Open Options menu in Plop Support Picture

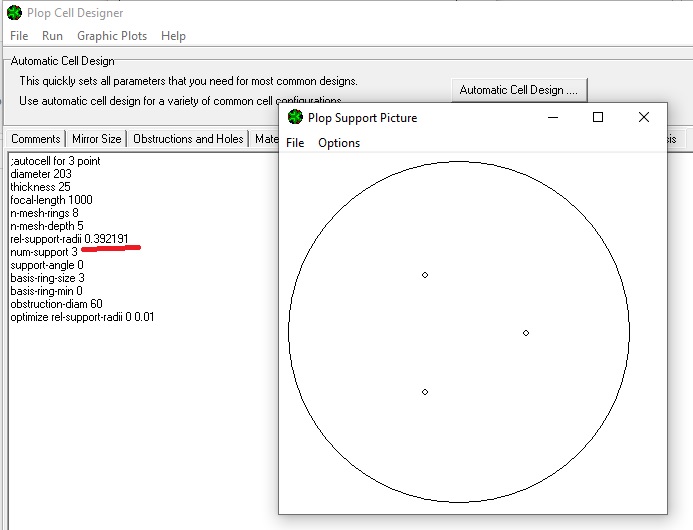339,143
